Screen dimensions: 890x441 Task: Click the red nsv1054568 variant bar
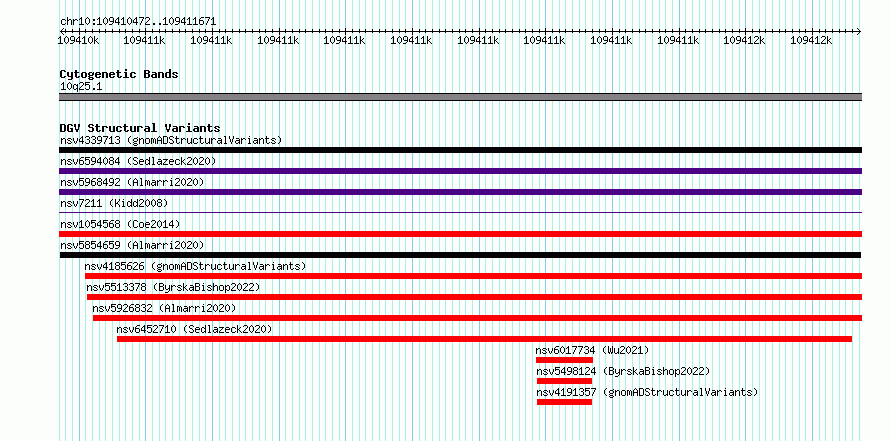click(460, 234)
